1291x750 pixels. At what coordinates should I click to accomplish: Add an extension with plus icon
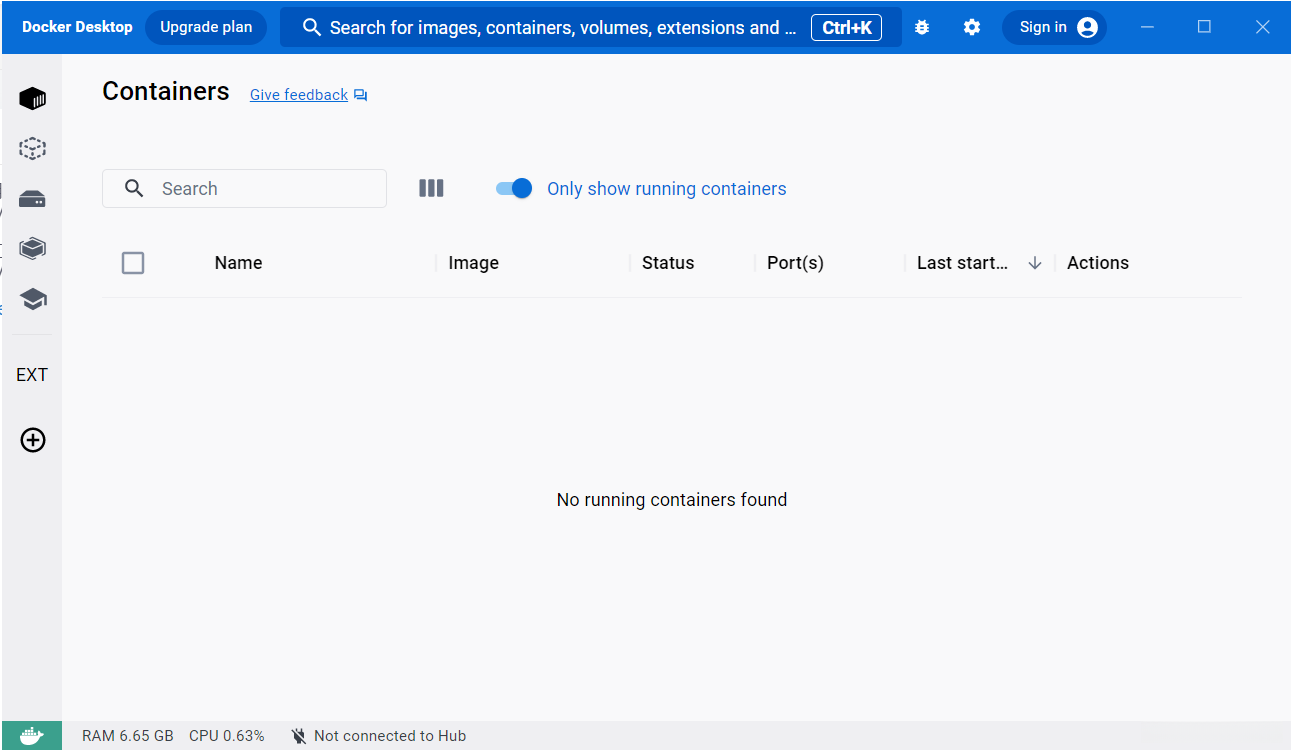(x=33, y=440)
